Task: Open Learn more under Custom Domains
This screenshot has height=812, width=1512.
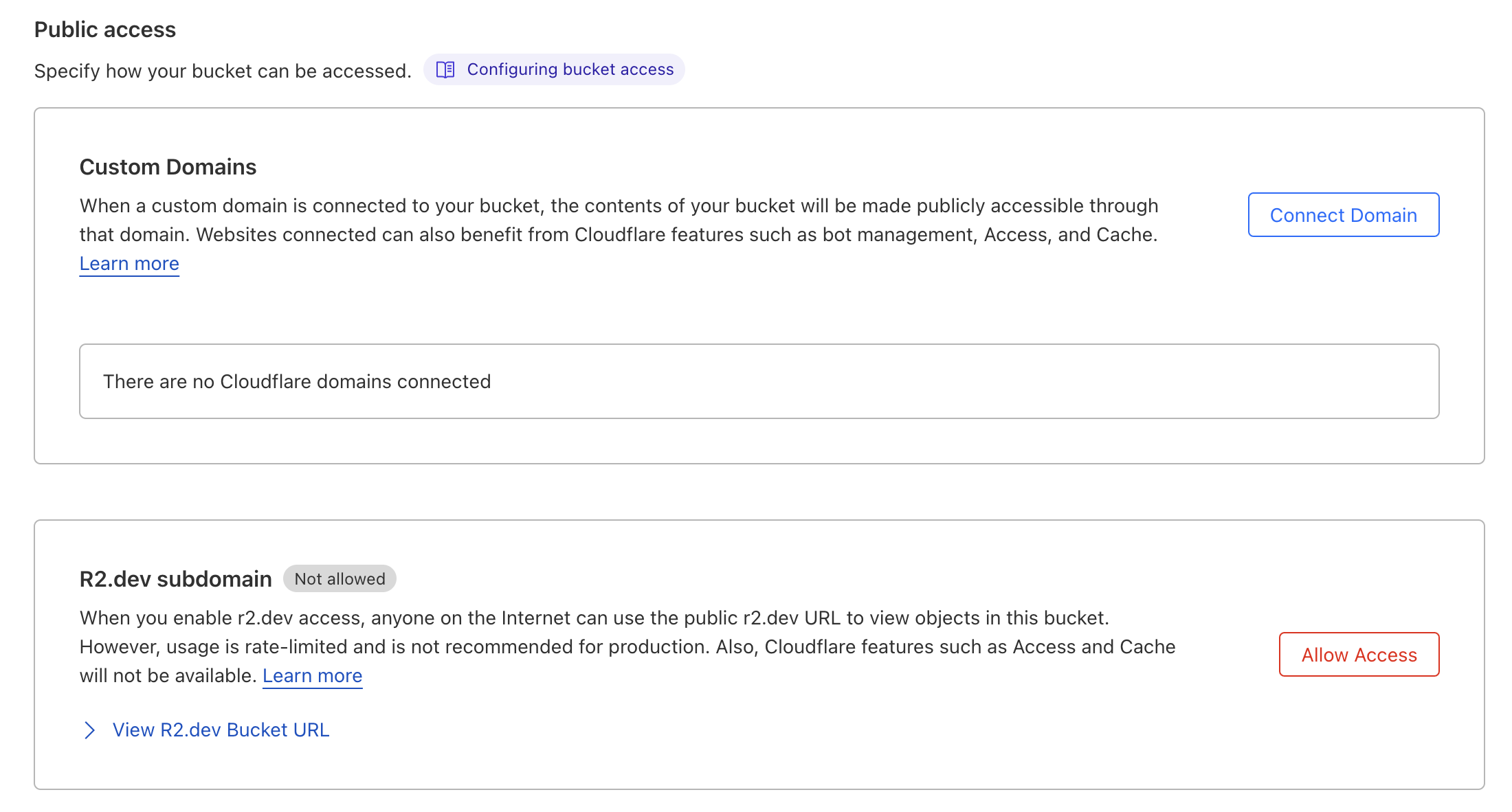Action: [x=129, y=263]
